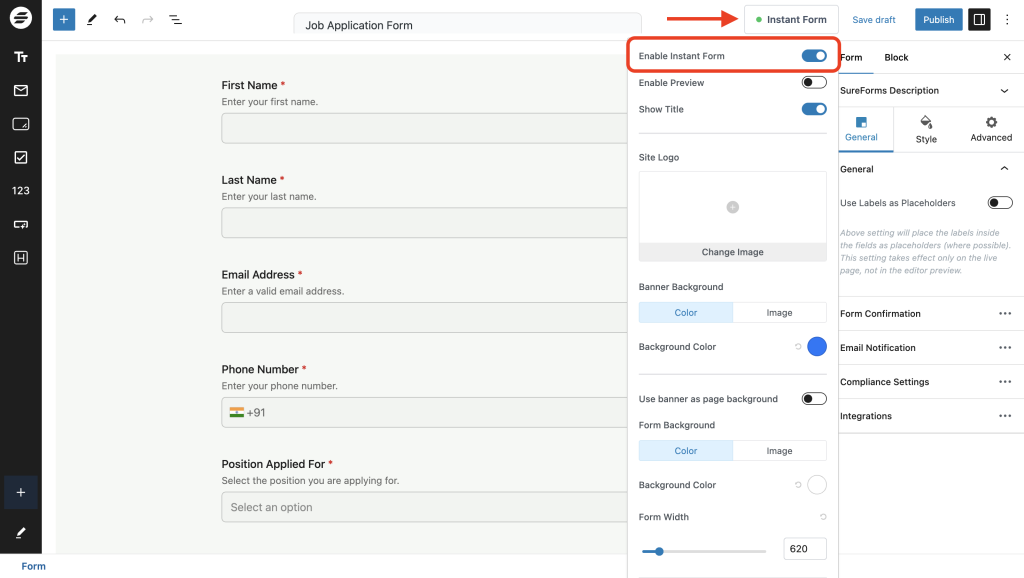
Task: Open the blue Banner Background Color swatch
Action: pos(817,347)
